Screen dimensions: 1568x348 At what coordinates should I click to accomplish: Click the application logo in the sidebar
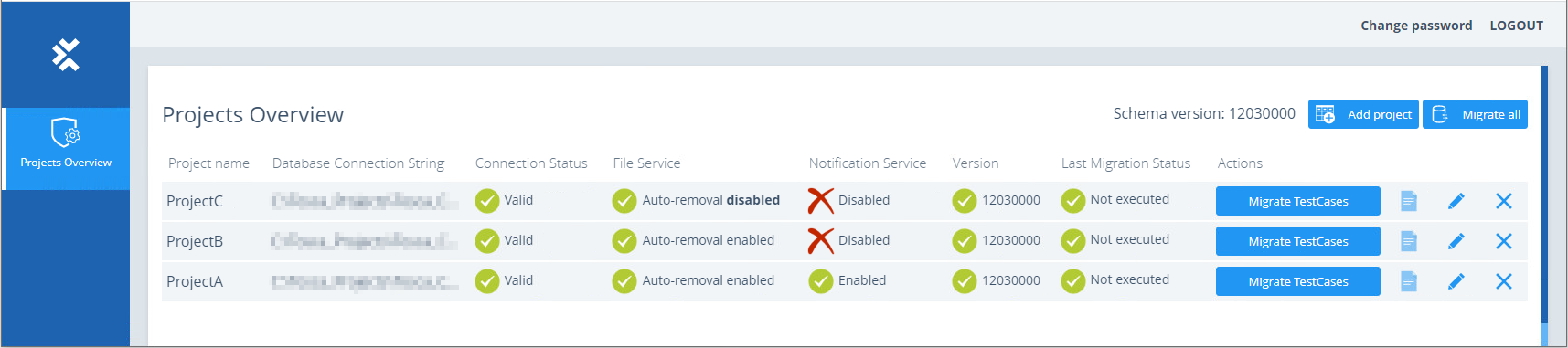click(x=66, y=55)
